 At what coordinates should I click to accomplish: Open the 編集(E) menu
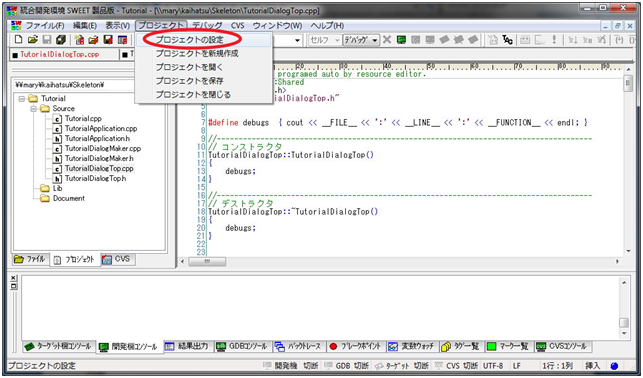point(84,25)
